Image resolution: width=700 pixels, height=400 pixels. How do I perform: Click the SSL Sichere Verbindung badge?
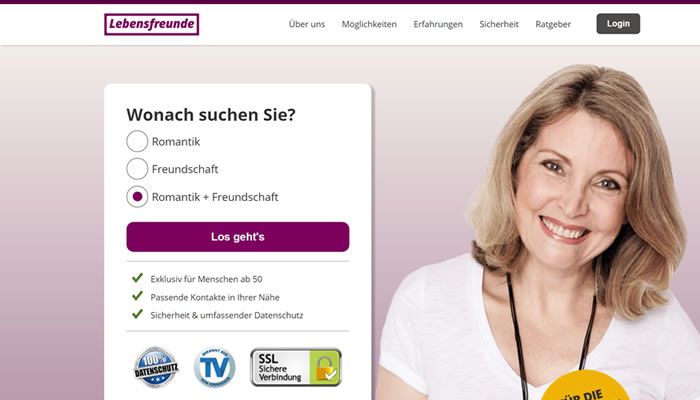[296, 367]
